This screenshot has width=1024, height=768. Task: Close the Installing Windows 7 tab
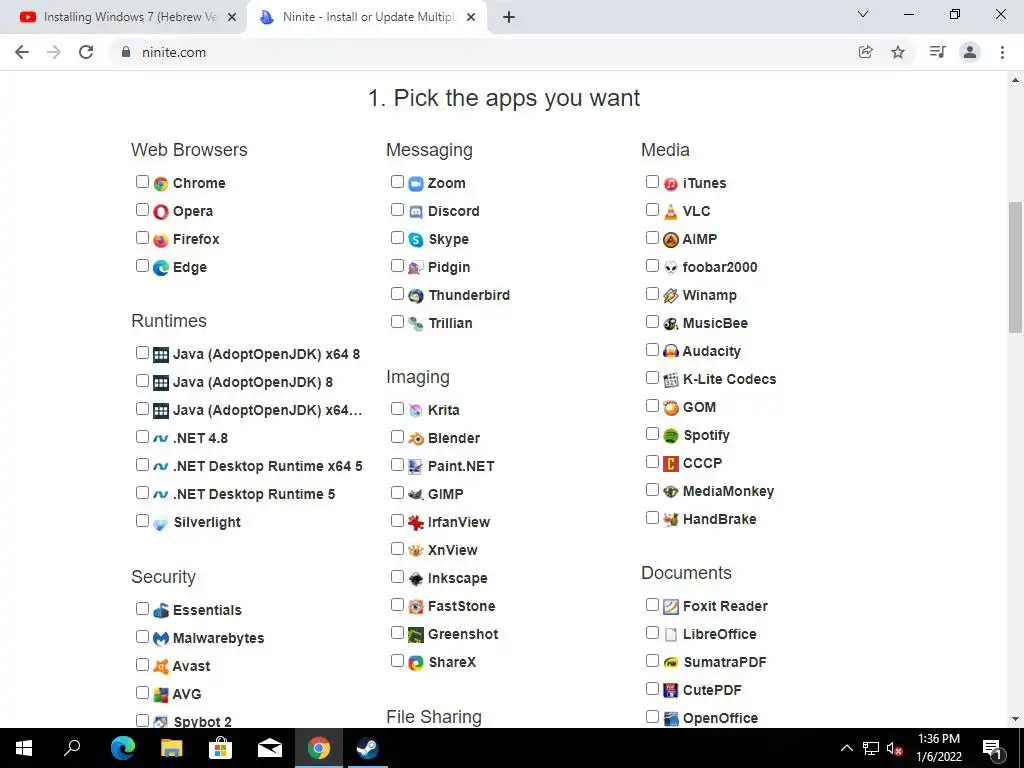[232, 18]
